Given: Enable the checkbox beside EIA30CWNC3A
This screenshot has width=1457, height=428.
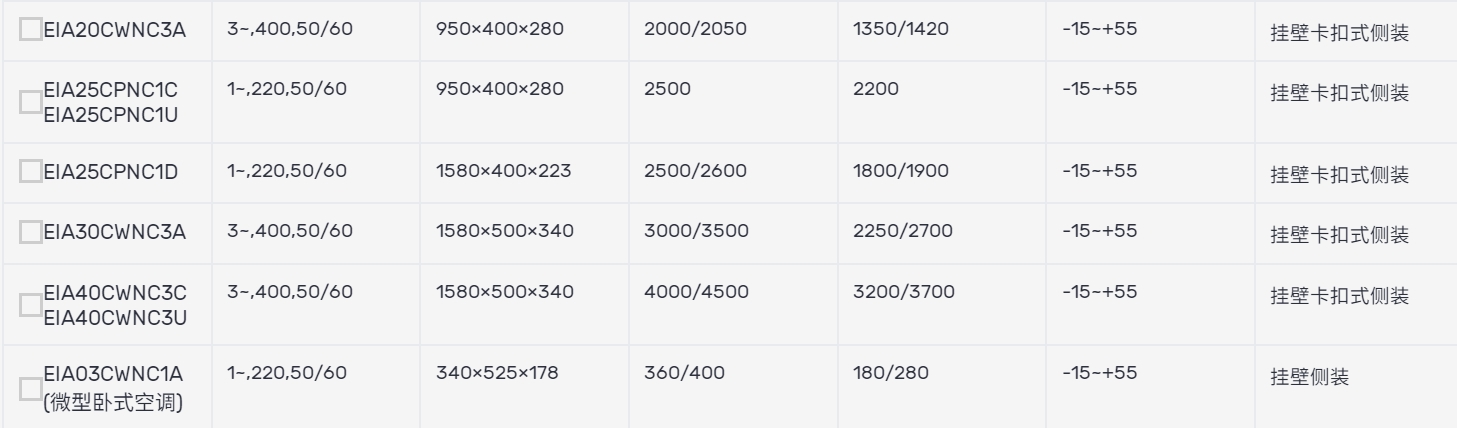Looking at the screenshot, I should click(32, 232).
